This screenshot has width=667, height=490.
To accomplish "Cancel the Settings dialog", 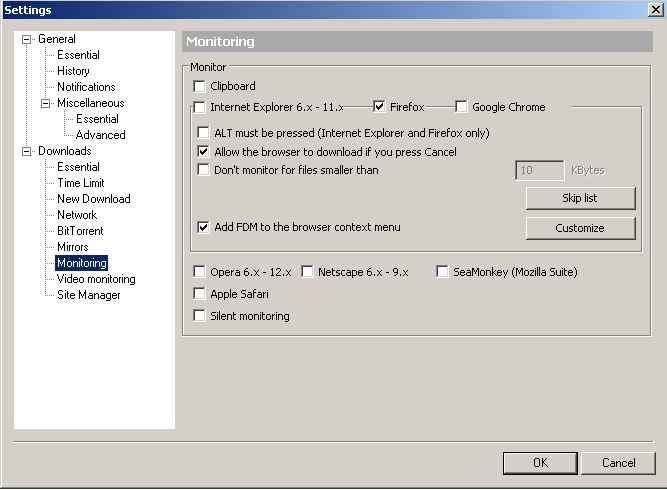I will point(618,463).
